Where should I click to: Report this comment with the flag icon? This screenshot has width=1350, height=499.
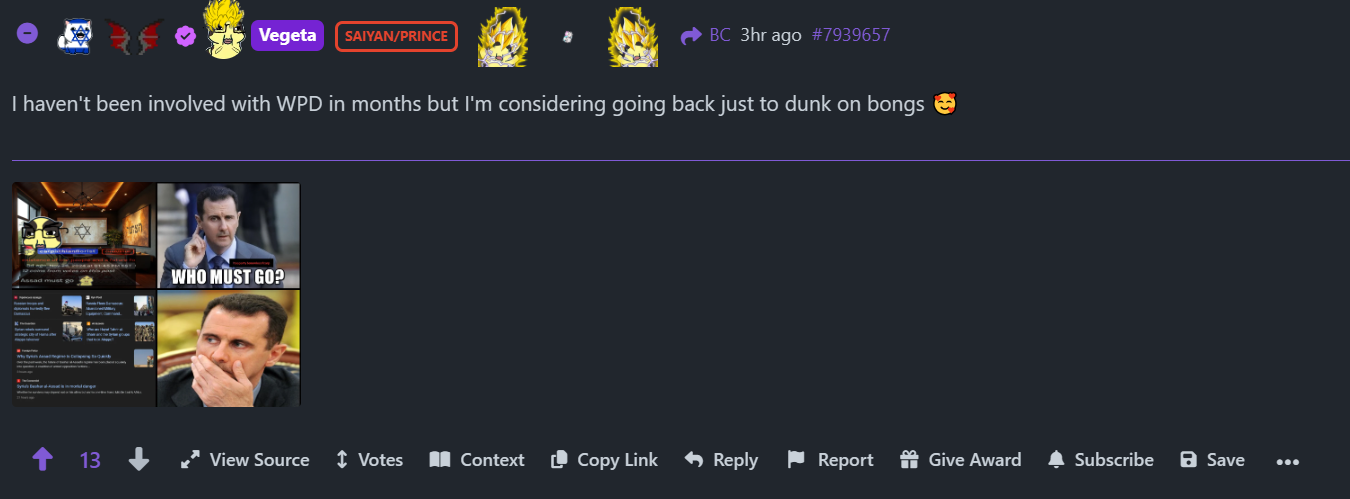(x=830, y=460)
